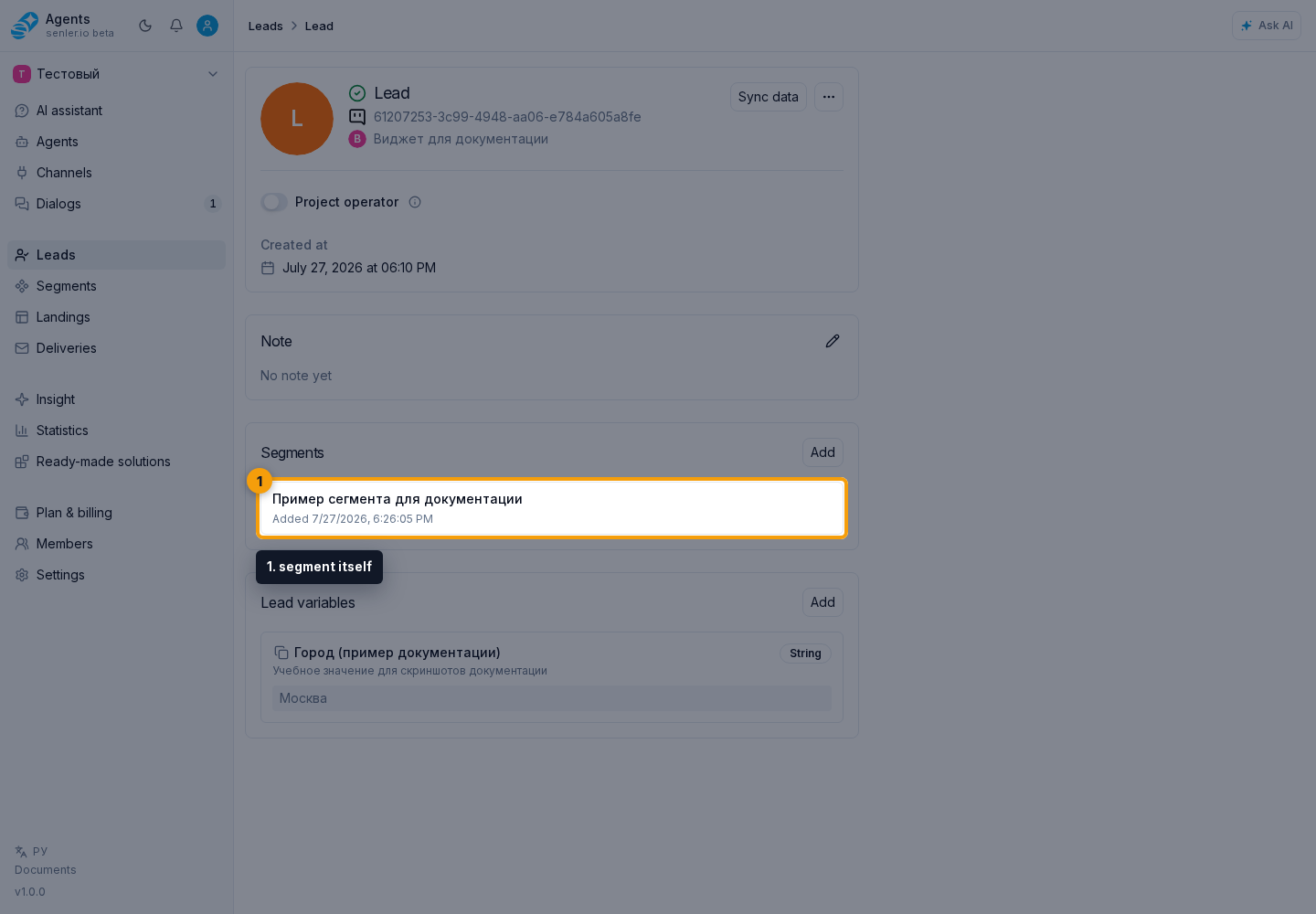The image size is (1316, 914).
Task: Click the Agents logo icon
Action: 25,26
